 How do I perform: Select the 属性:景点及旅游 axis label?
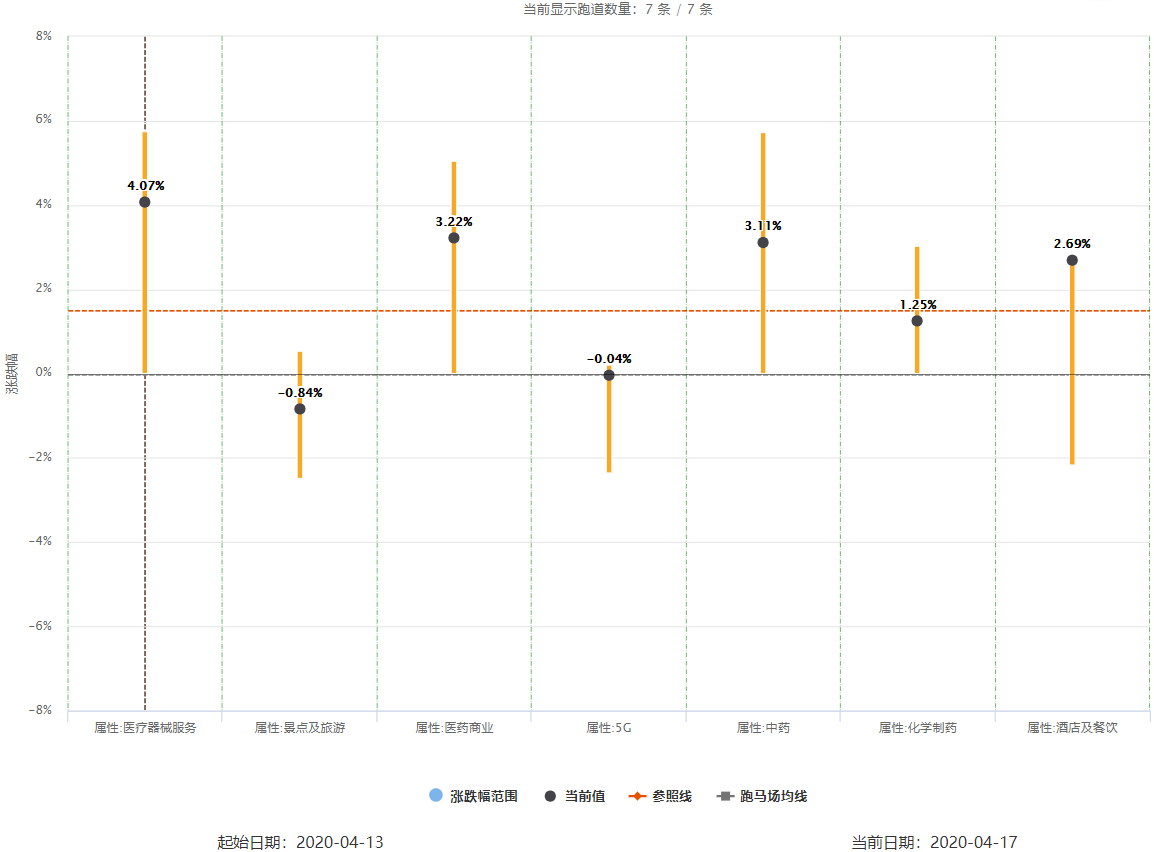(x=300, y=728)
